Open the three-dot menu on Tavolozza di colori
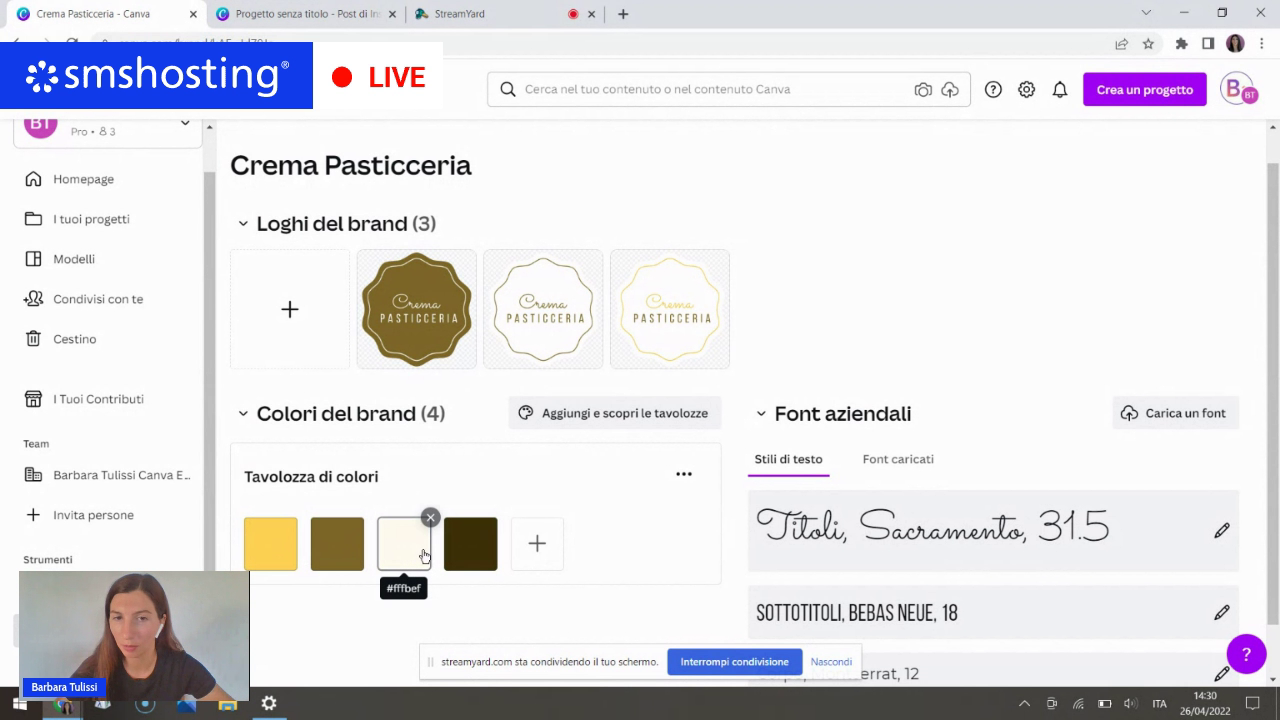 tap(684, 473)
